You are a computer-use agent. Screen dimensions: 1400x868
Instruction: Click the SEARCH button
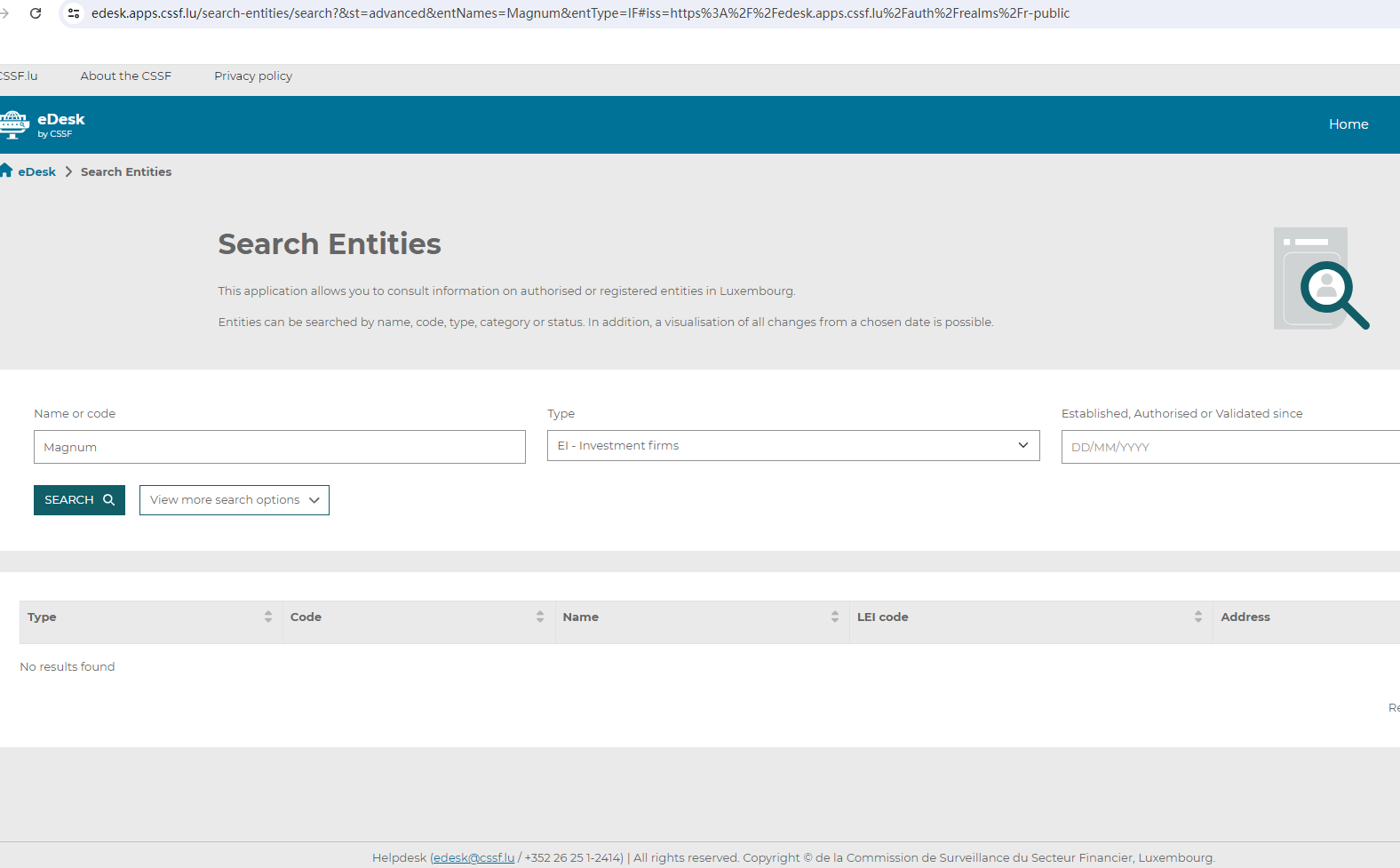pyautogui.click(x=79, y=500)
